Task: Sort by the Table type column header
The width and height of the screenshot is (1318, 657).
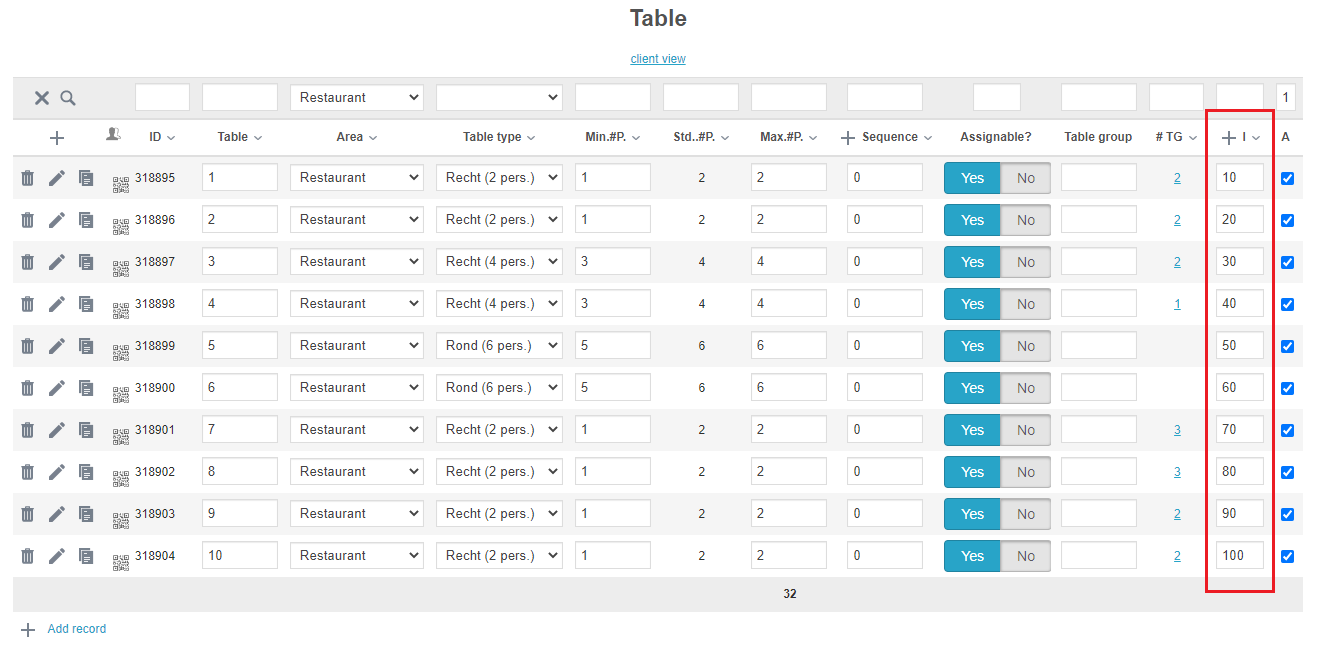Action: coord(499,138)
